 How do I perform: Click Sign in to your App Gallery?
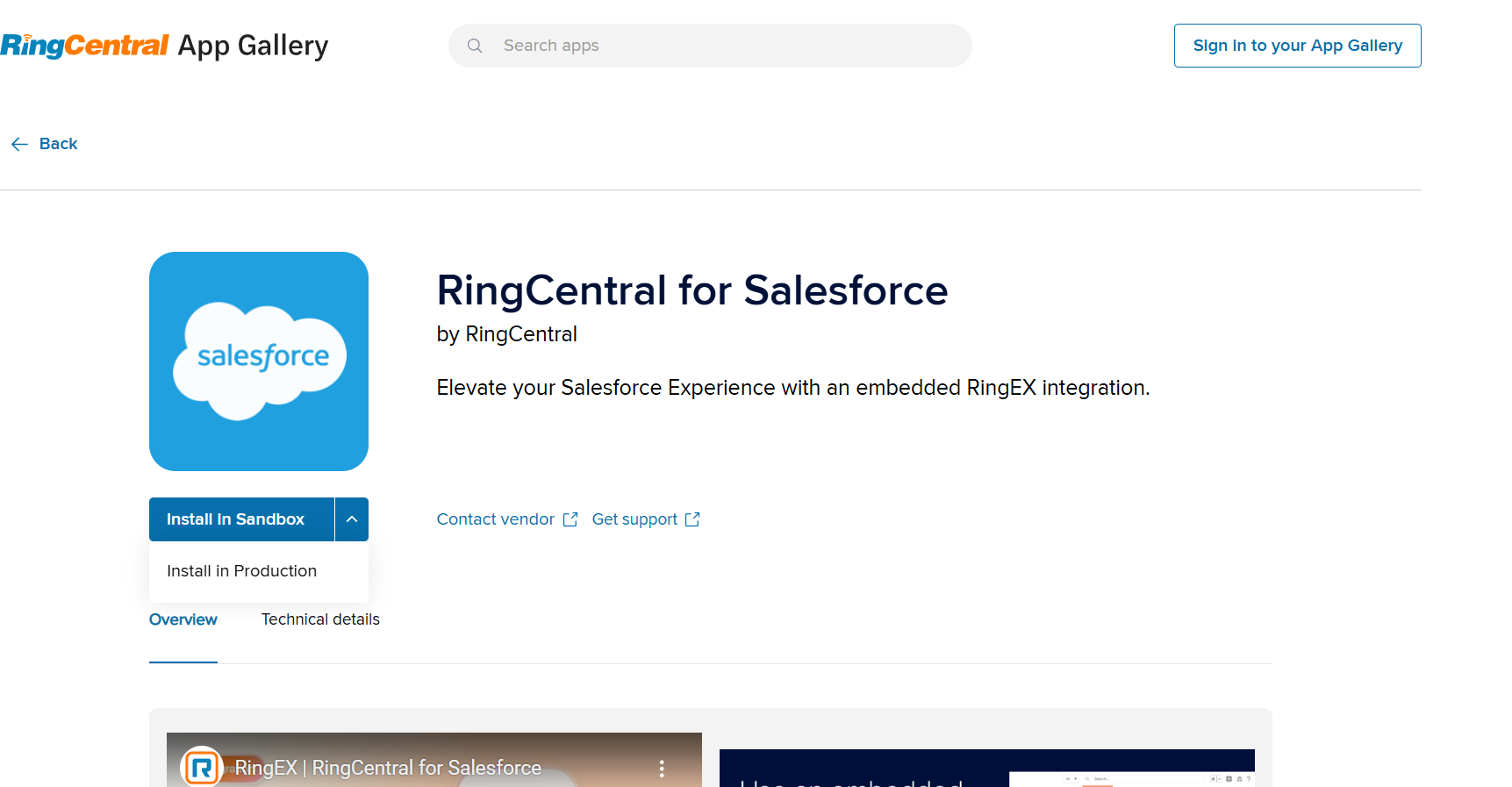1297,46
